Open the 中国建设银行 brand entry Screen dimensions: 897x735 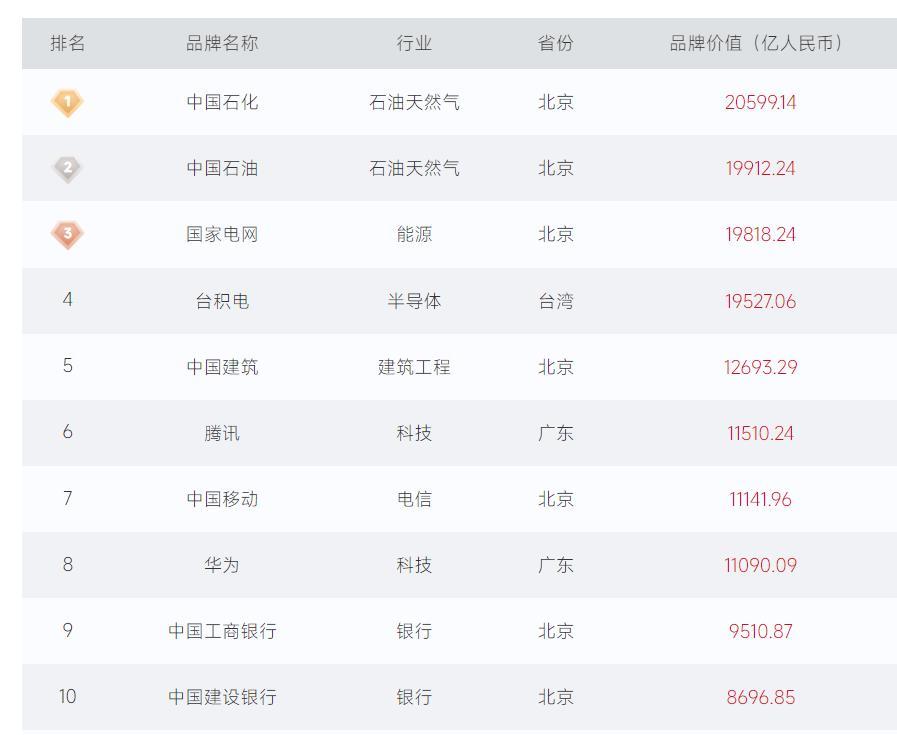[x=222, y=697]
